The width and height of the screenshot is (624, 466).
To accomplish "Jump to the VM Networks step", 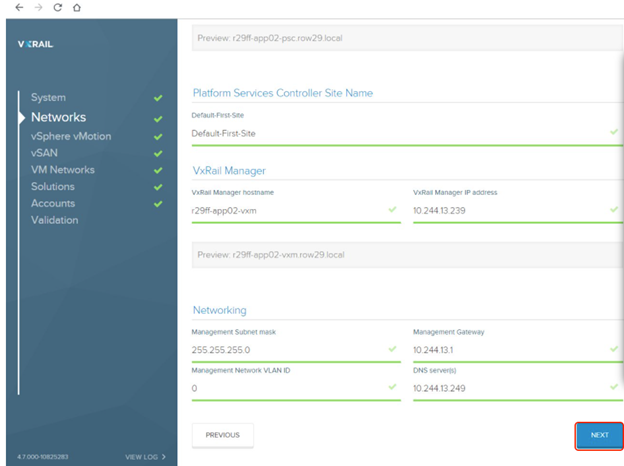I will pyautogui.click(x=63, y=170).
